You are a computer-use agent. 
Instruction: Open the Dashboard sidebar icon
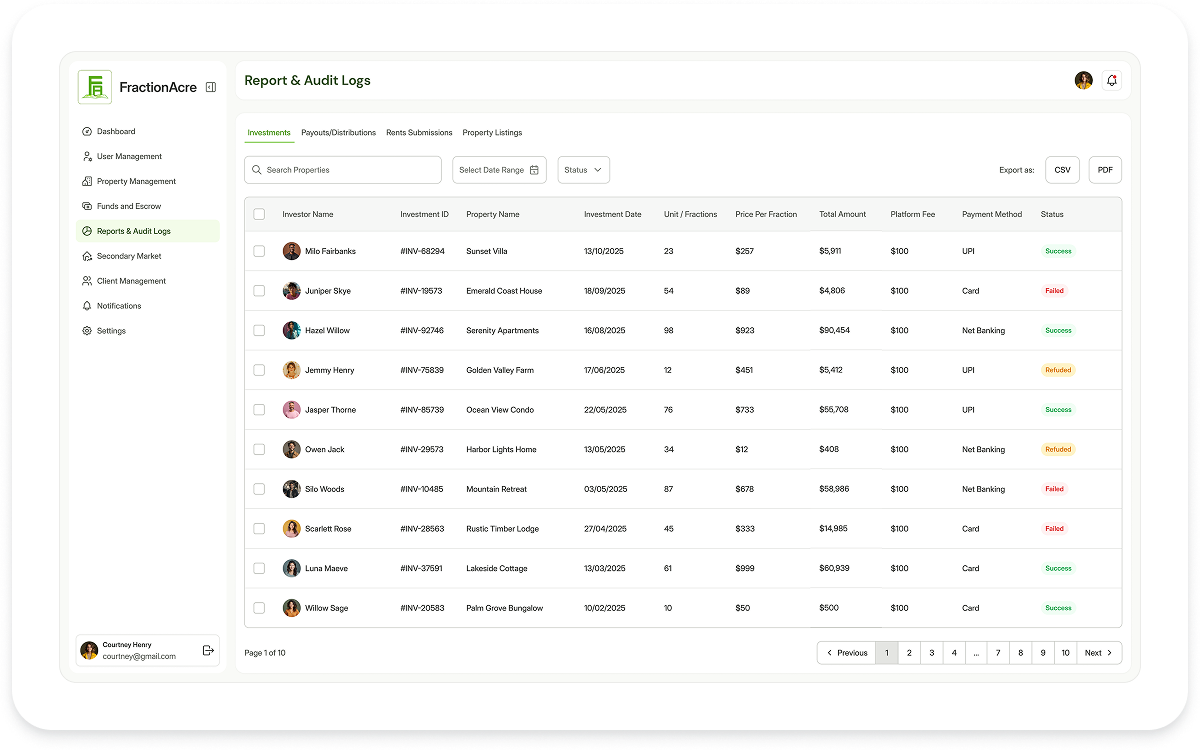pos(86,131)
